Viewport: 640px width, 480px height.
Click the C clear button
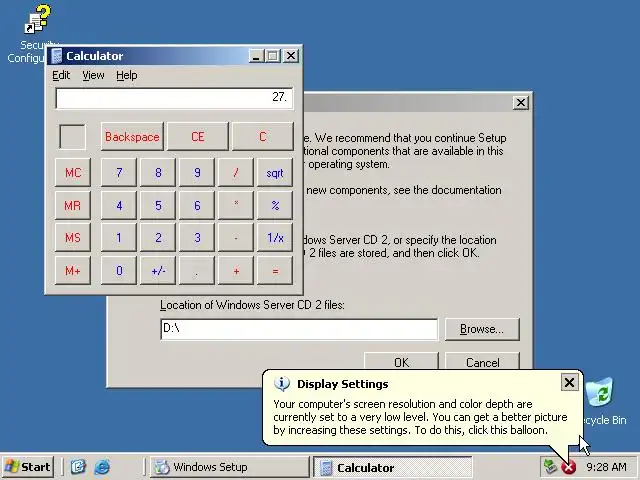263,136
